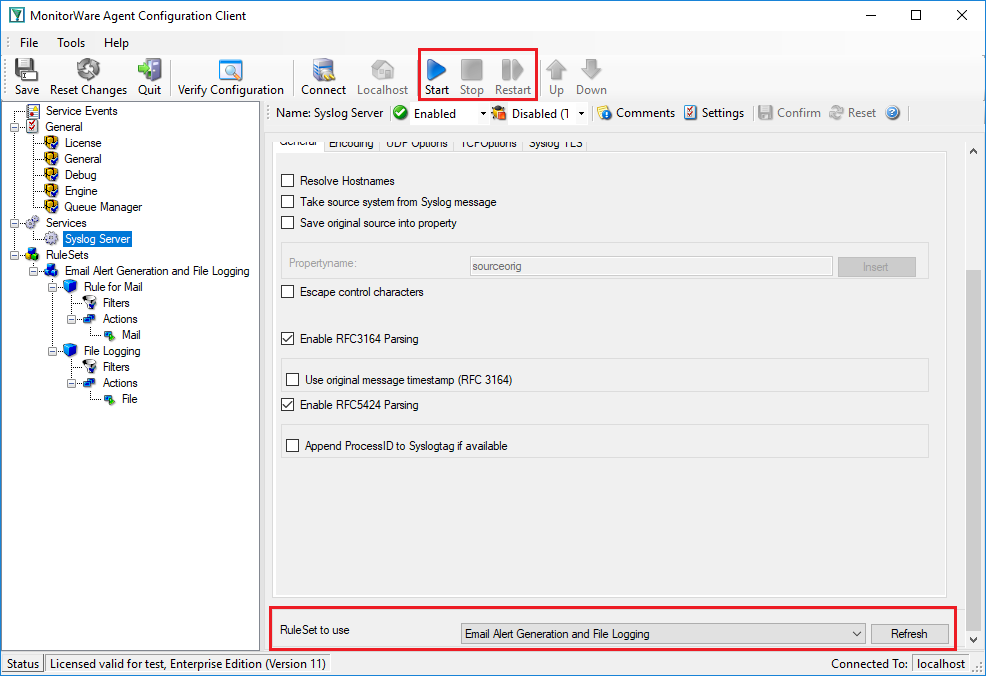Open the Disabled dropdown in service toolbar
This screenshot has width=986, height=676.
click(x=581, y=114)
